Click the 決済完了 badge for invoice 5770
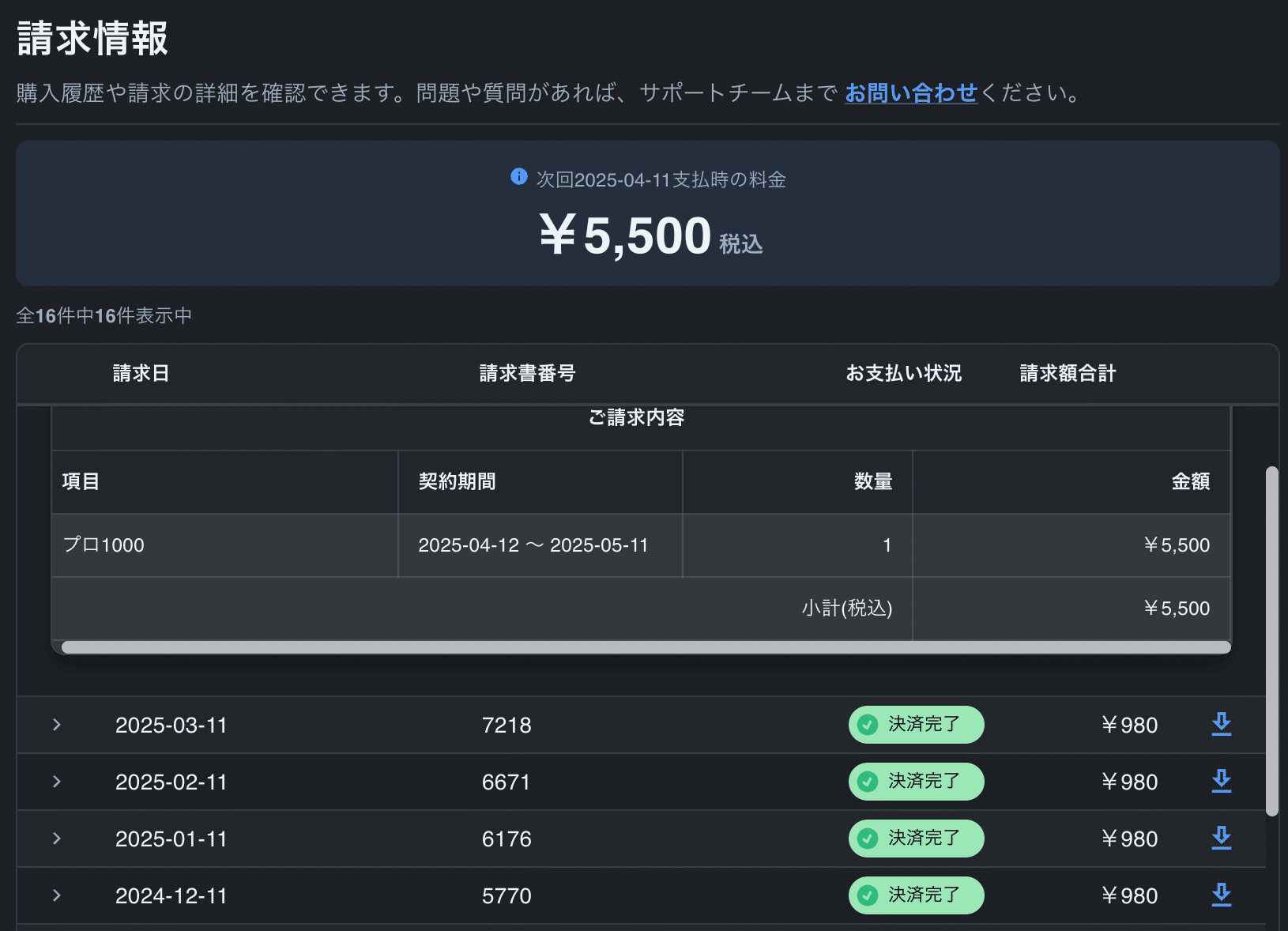Viewport: 1288px width, 931px height. pos(916,895)
